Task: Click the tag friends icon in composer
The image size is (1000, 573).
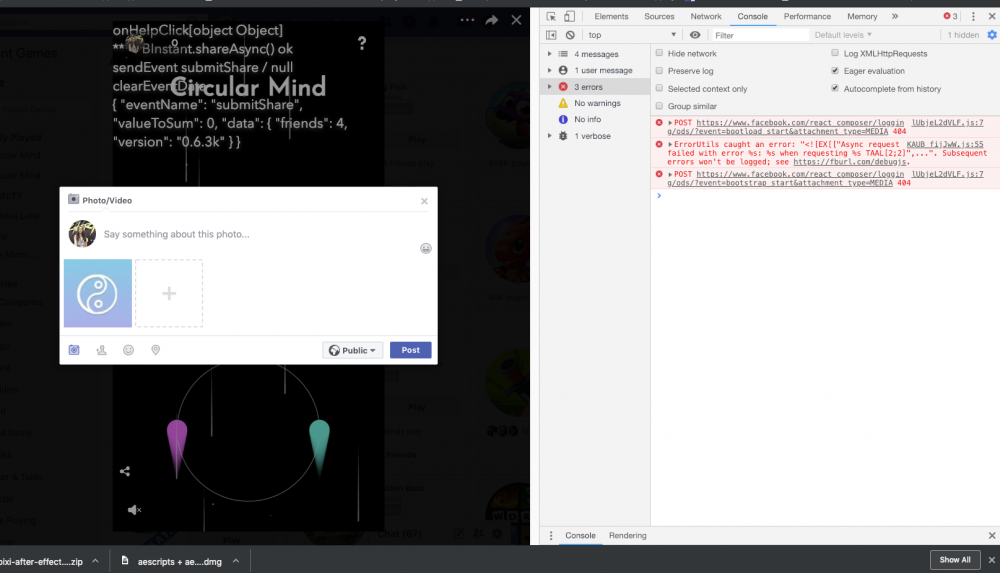Action: coord(101,350)
